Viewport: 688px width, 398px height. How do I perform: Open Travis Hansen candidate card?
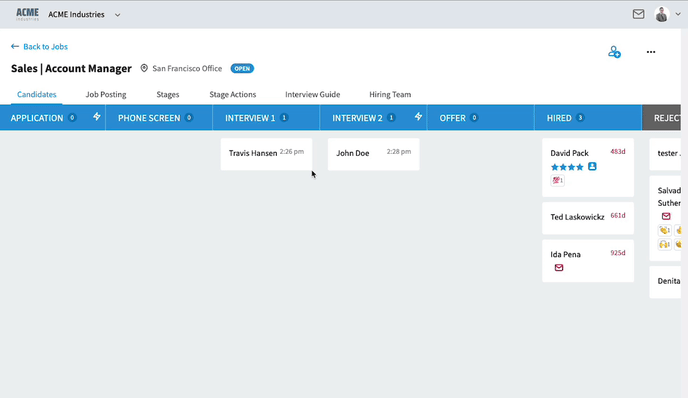tap(266, 154)
